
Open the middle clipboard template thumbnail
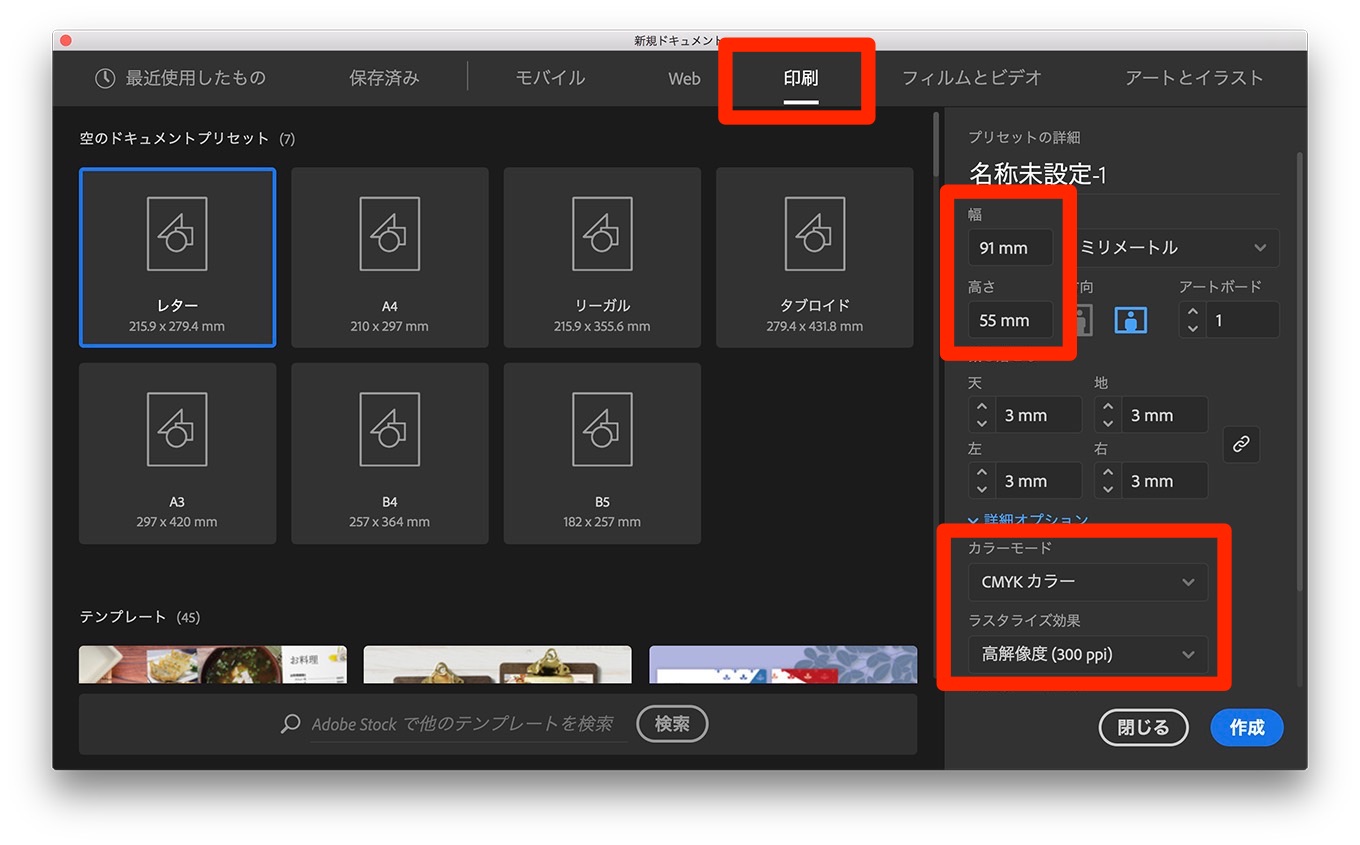pyautogui.click(x=497, y=664)
